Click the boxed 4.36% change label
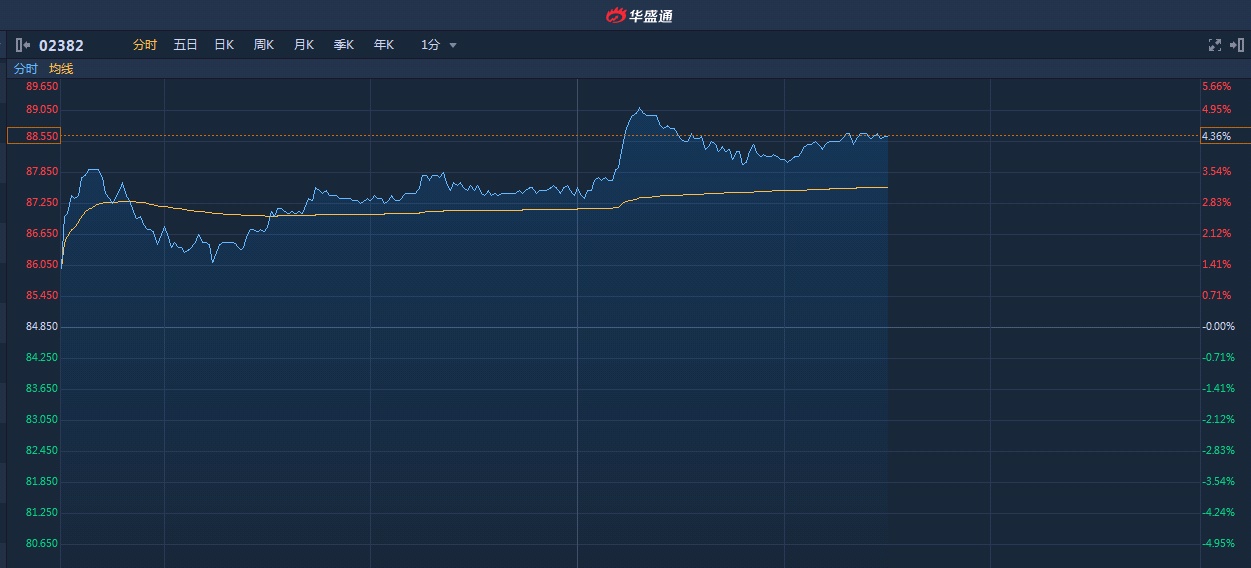The width and height of the screenshot is (1251, 568). click(x=1224, y=136)
